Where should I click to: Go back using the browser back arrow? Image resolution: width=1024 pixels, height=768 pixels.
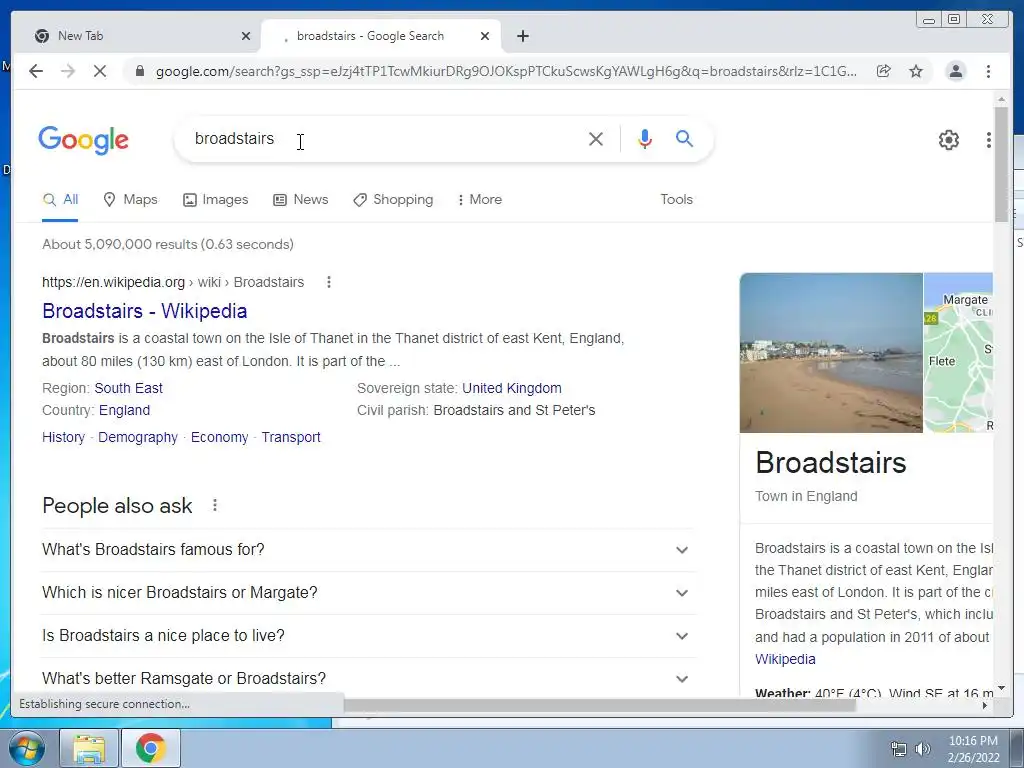(x=36, y=71)
